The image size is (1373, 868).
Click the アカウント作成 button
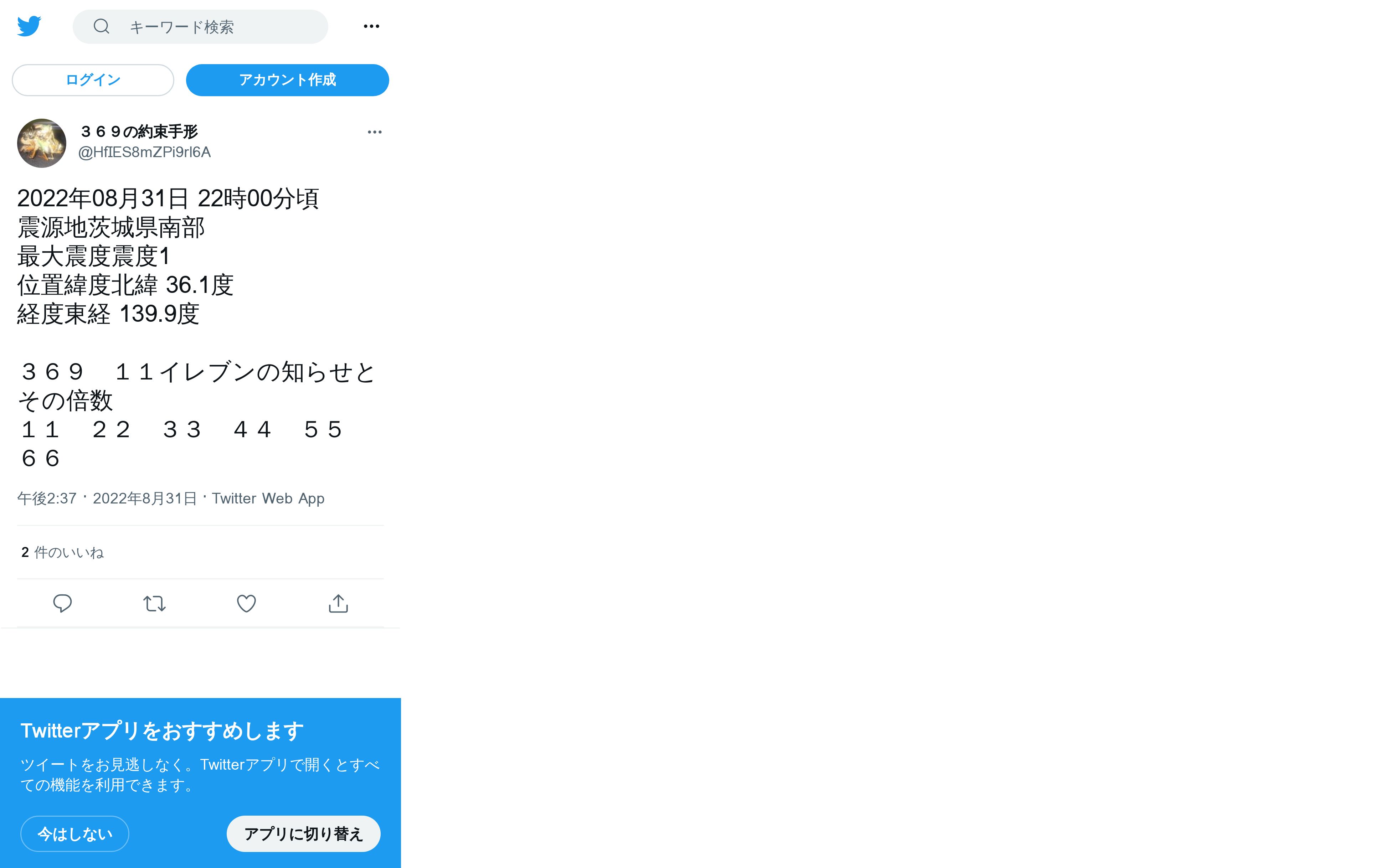coord(287,80)
